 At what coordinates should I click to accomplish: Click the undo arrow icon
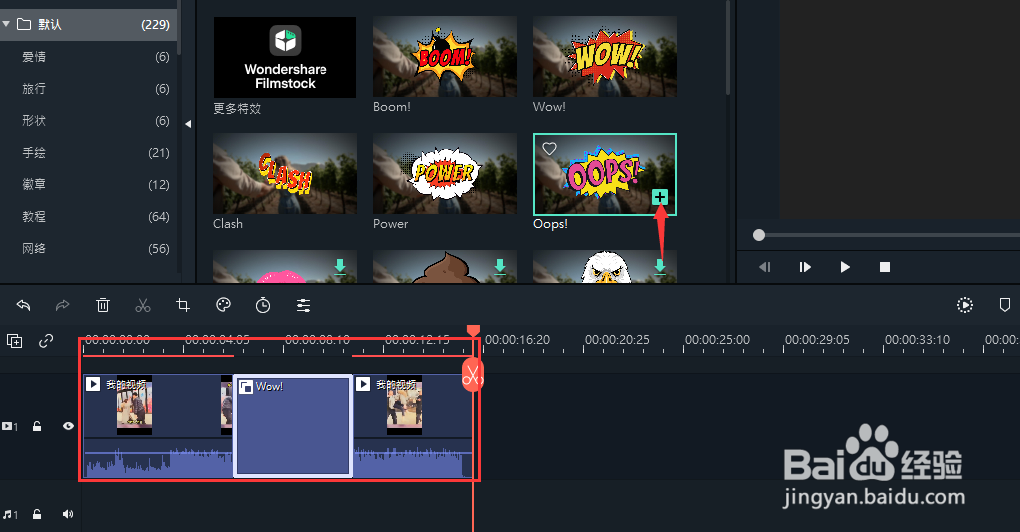(x=23, y=305)
